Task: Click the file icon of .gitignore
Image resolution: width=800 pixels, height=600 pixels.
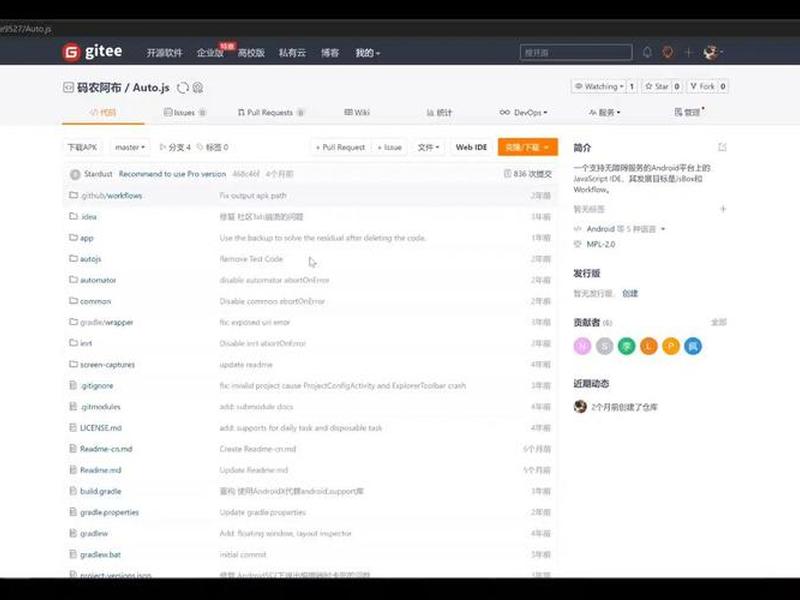Action: point(73,385)
